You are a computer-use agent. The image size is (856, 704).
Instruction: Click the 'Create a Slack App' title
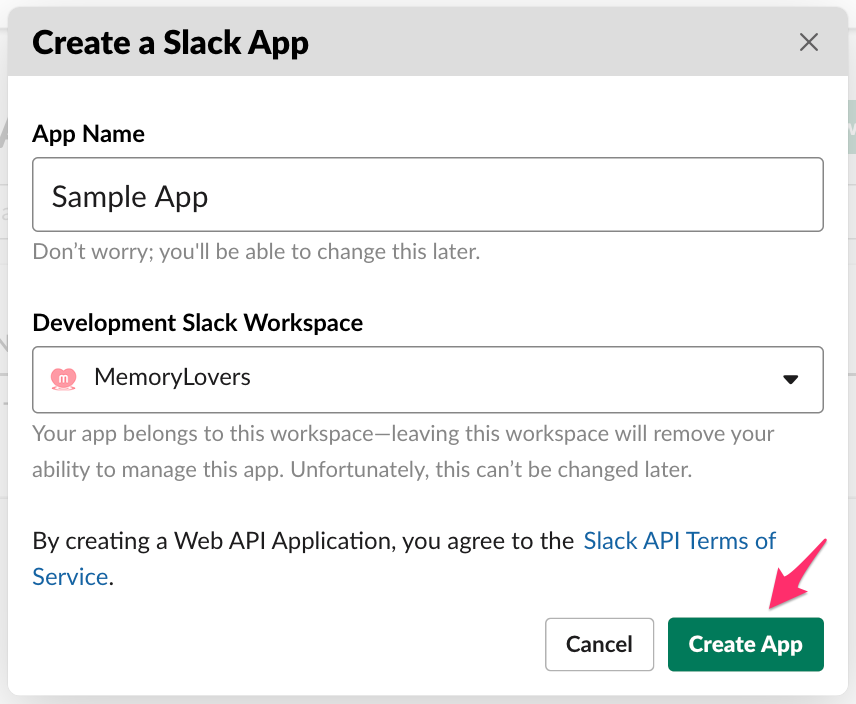170,43
